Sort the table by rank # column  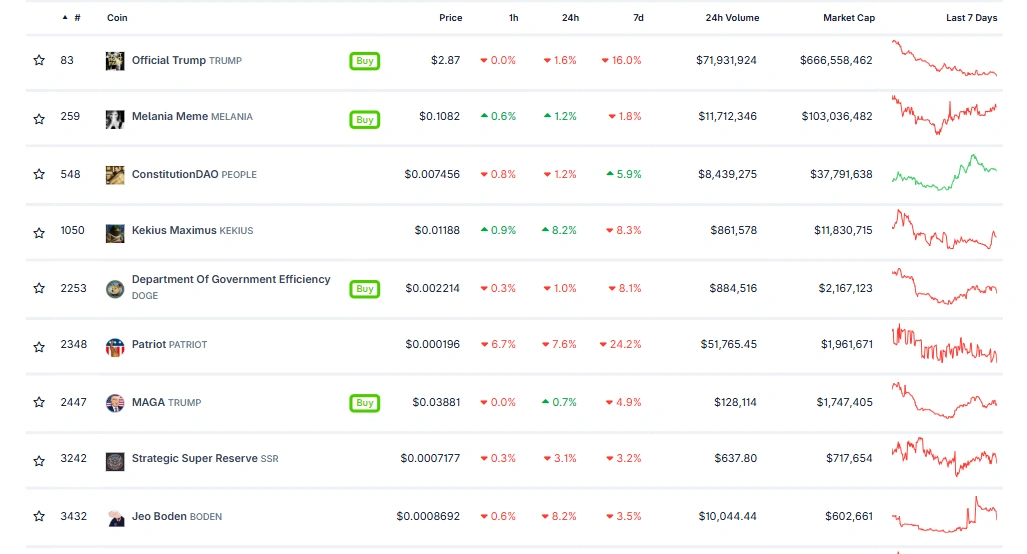point(77,18)
